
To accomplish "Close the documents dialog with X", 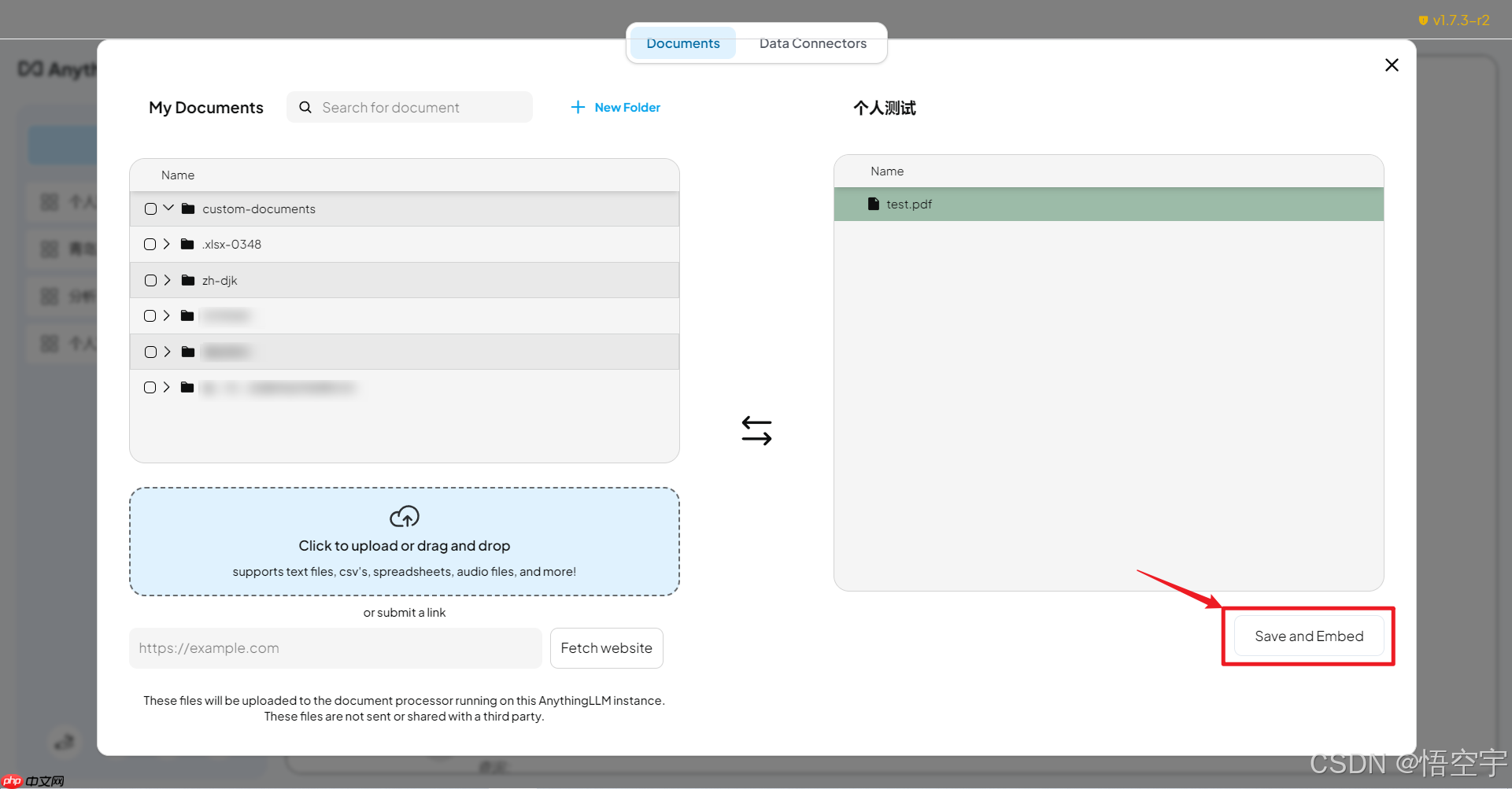I will [1392, 65].
